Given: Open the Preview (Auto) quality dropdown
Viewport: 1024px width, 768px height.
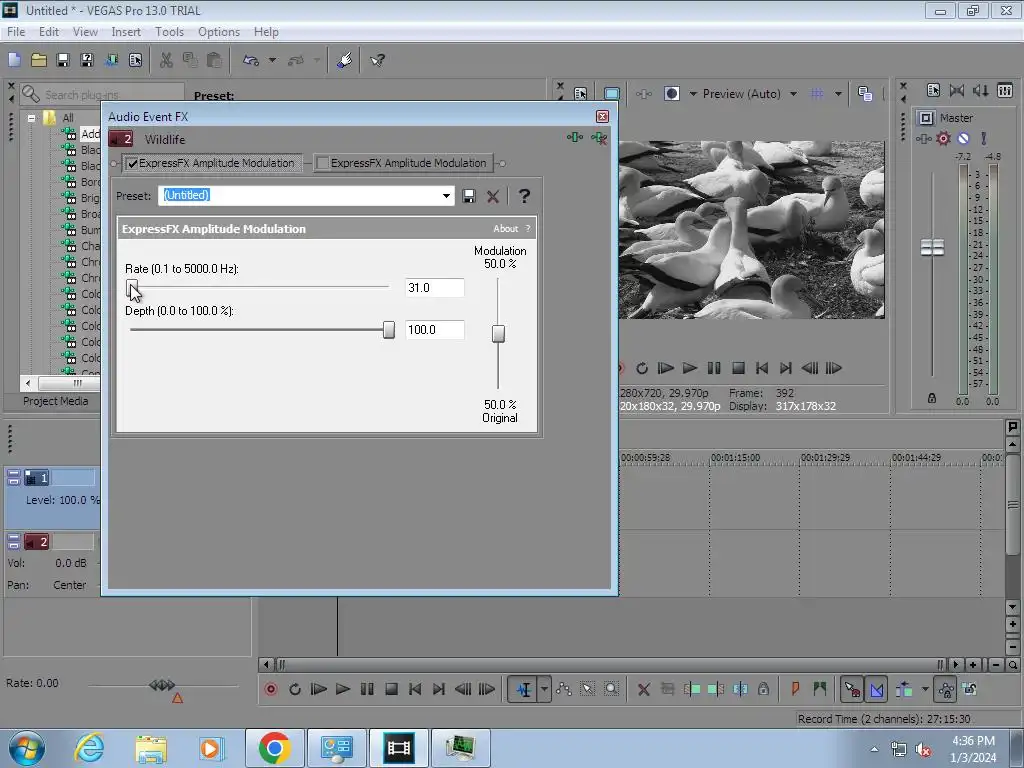Looking at the screenshot, I should (x=793, y=93).
